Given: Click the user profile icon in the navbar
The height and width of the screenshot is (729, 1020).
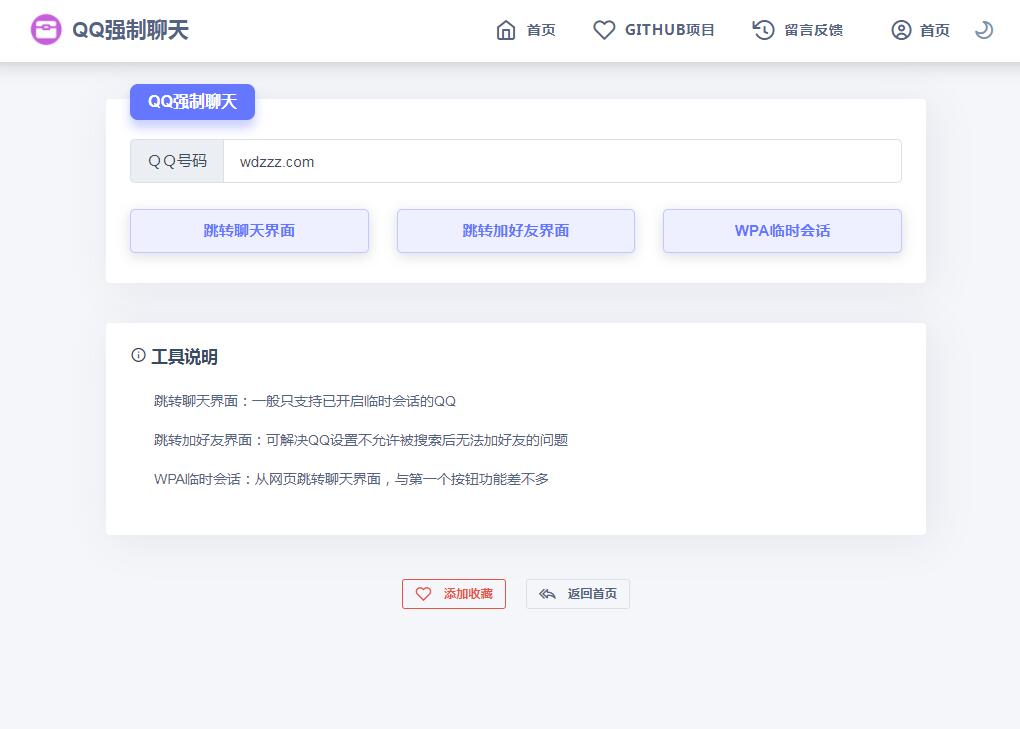Looking at the screenshot, I should 901,30.
